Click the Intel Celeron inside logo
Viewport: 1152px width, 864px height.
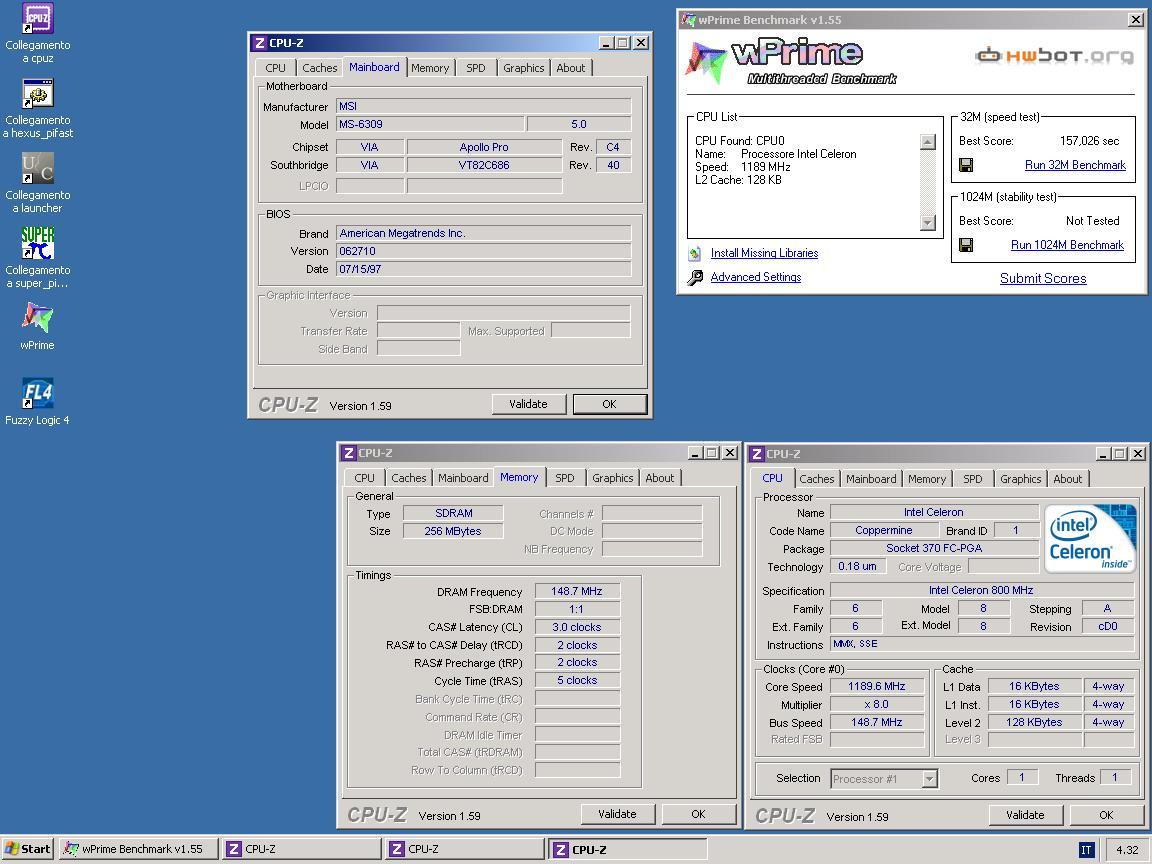coord(1090,538)
